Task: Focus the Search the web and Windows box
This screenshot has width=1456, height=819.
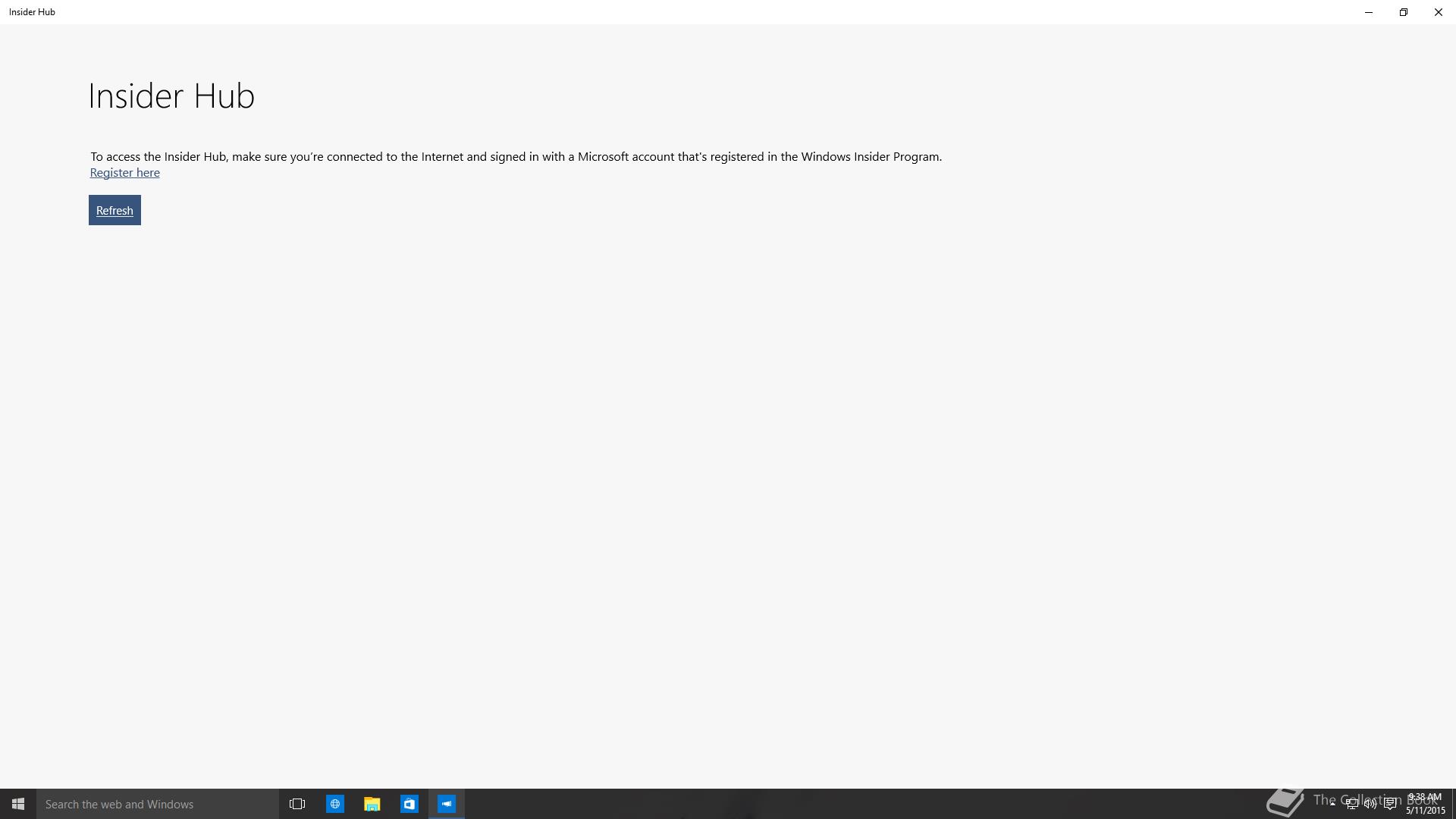Action: pos(158,804)
